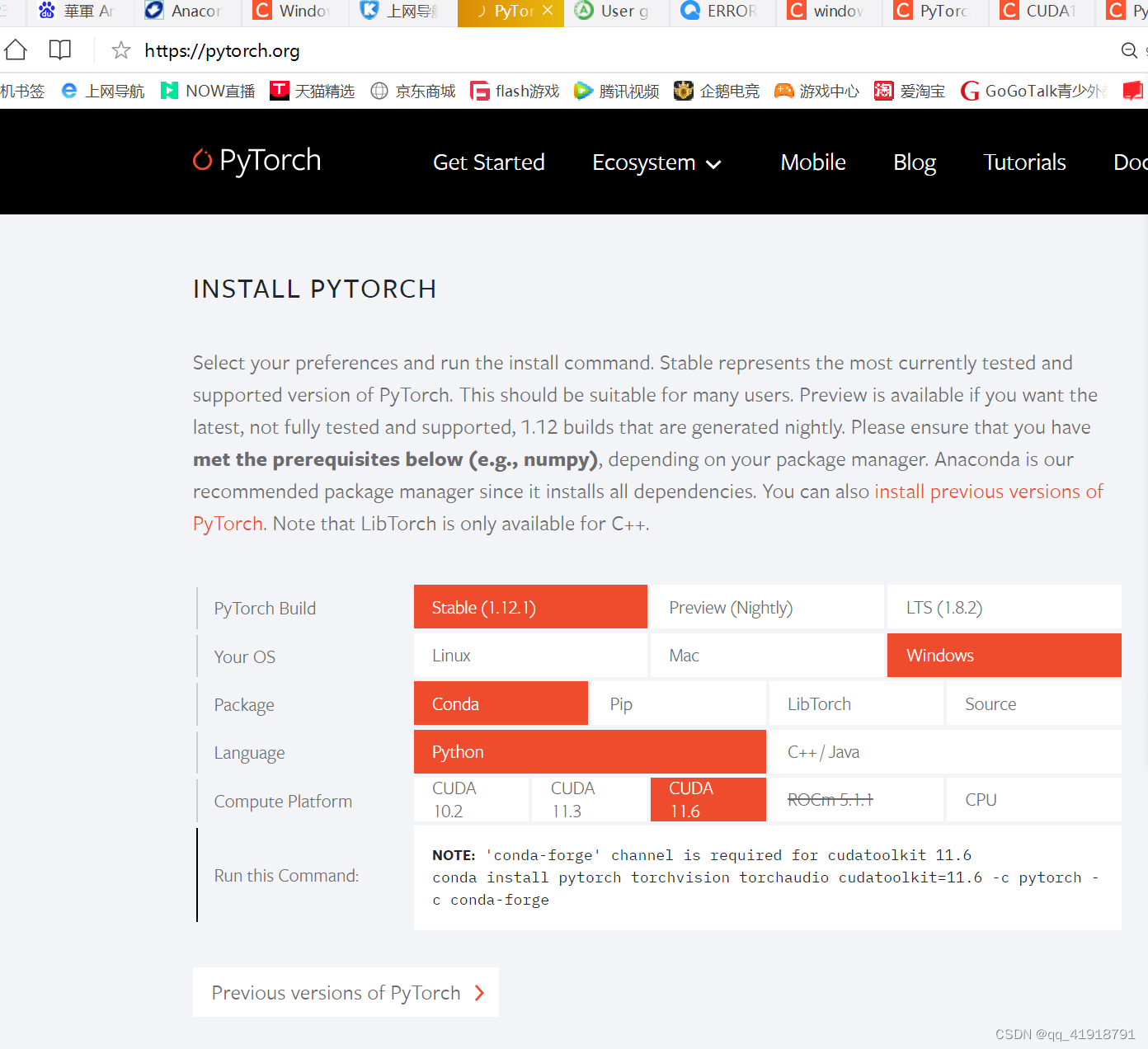Switch to the Anaconda browser tab
Viewport: 1148px width, 1049px height.
[x=188, y=12]
